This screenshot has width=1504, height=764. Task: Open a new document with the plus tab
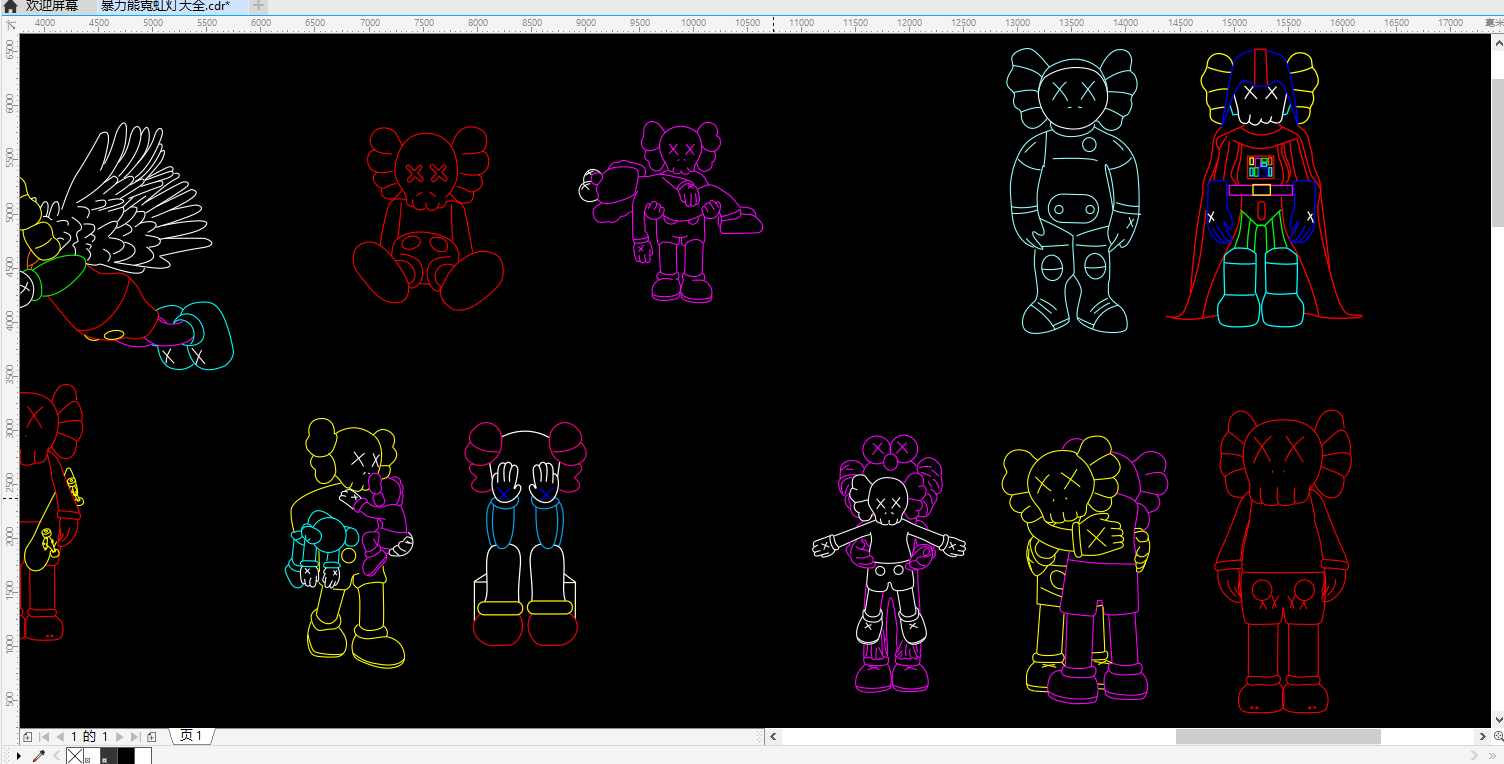259,6
